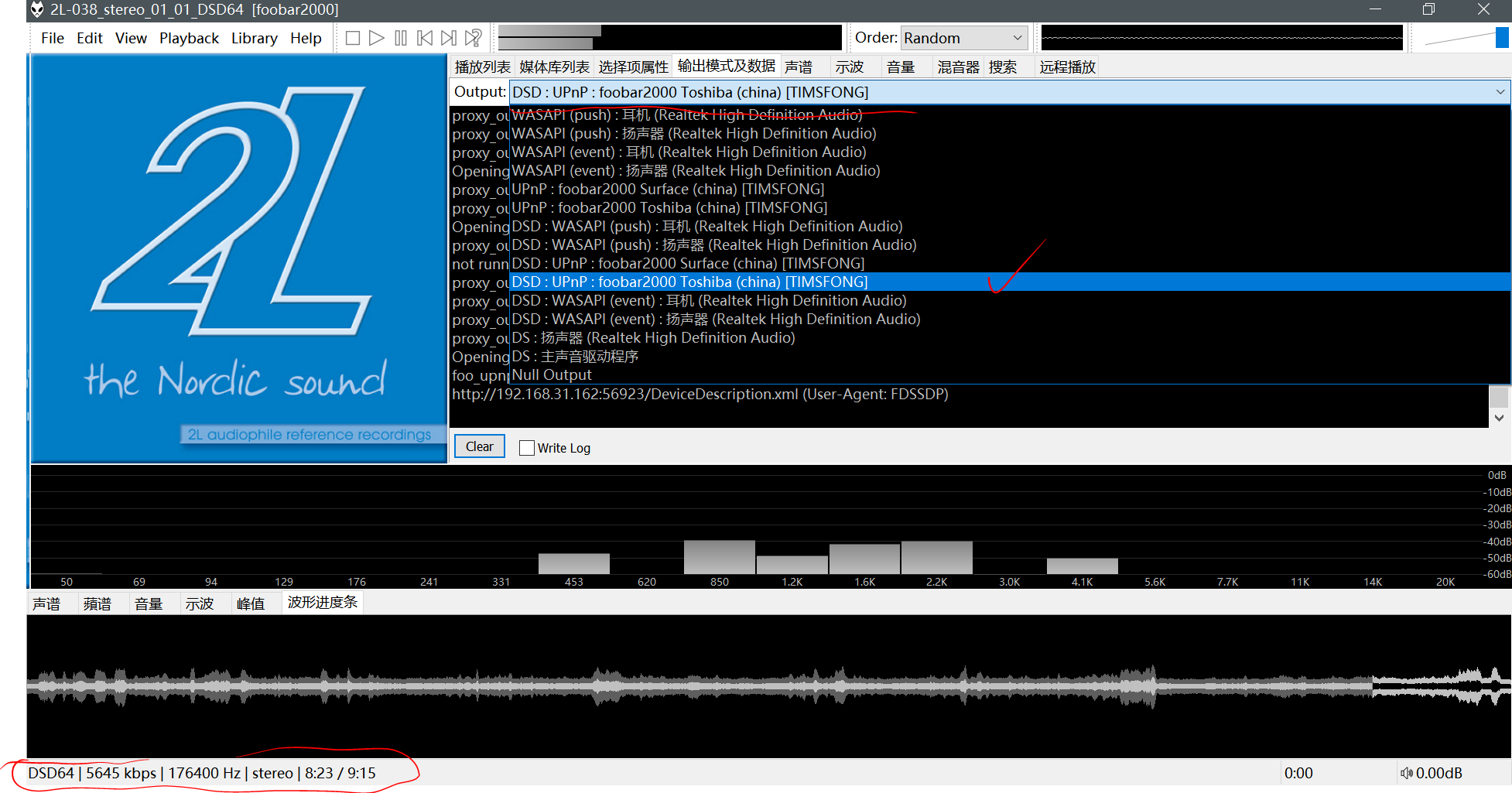Choose DSD : UPnP foobar2000 Surface output
The width and height of the screenshot is (1512, 793).
[x=688, y=264]
